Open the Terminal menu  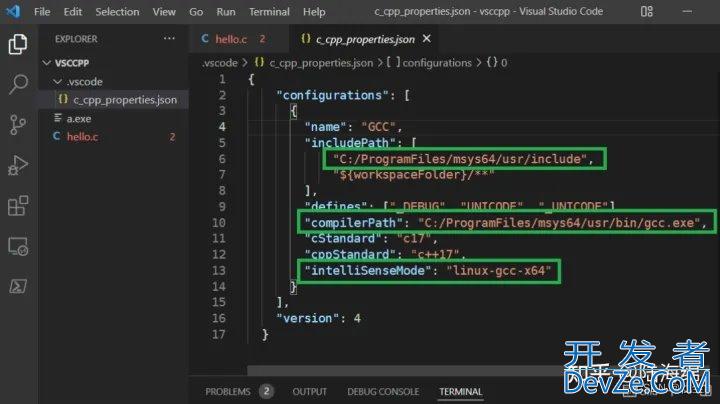point(269,11)
